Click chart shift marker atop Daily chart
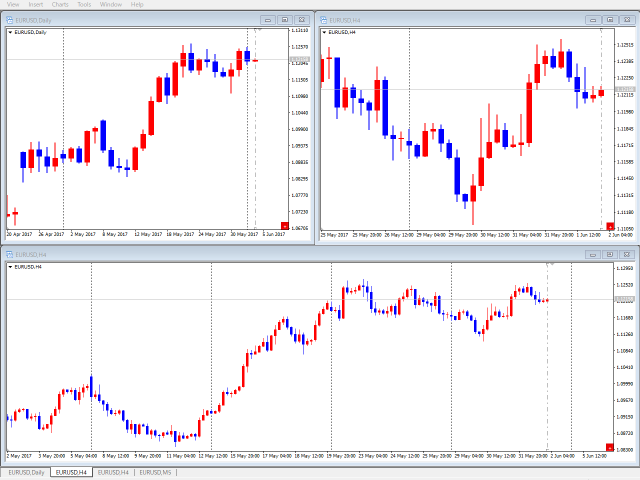640x480 pixels. 258,30
